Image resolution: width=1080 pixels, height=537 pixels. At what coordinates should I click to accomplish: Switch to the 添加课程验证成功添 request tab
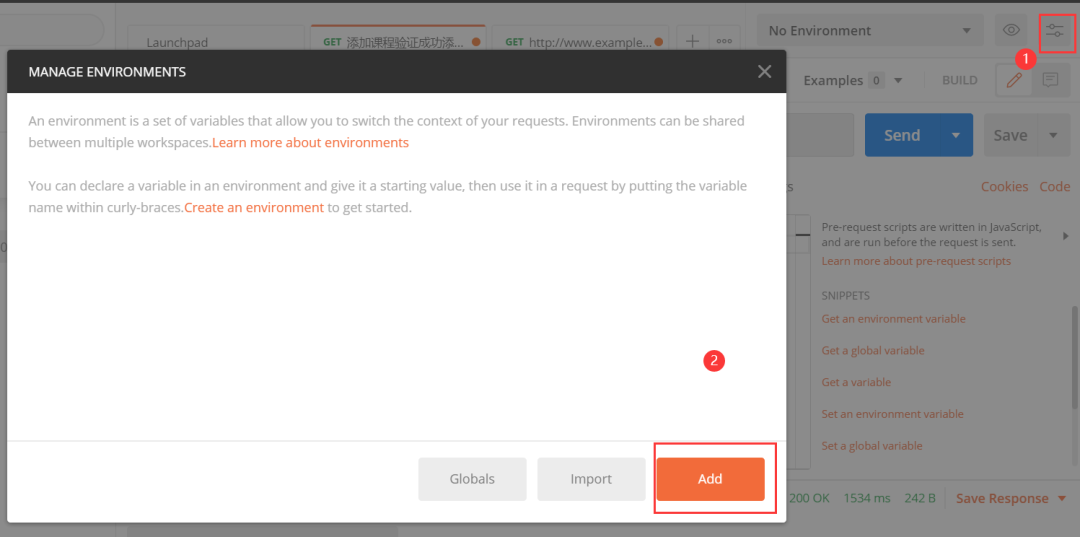398,42
